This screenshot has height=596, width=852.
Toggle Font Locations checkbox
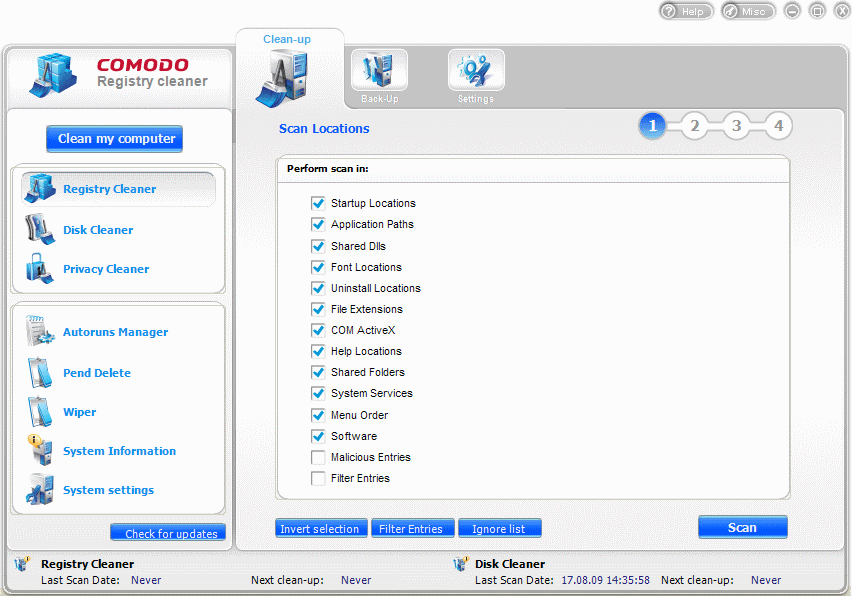tap(318, 267)
